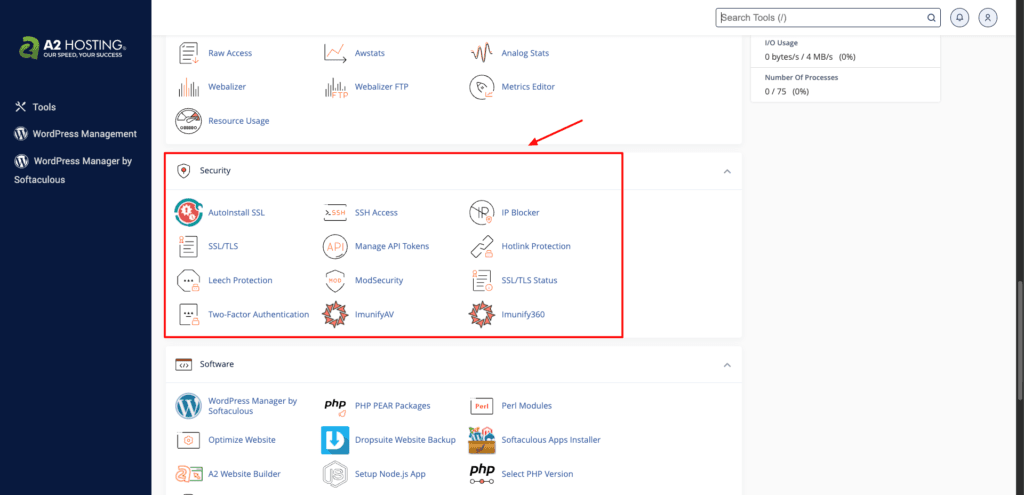Image resolution: width=1024 pixels, height=495 pixels.
Task: Open the Dropsuite Website Backup icon
Action: pos(336,439)
